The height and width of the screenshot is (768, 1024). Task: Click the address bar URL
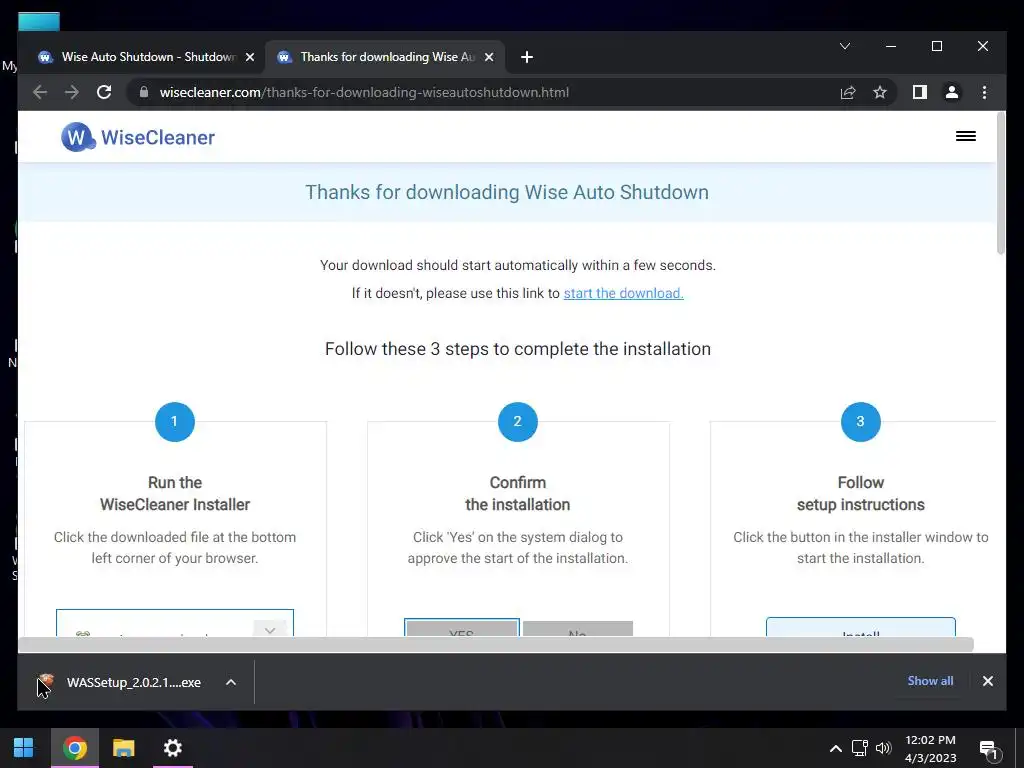(x=364, y=92)
